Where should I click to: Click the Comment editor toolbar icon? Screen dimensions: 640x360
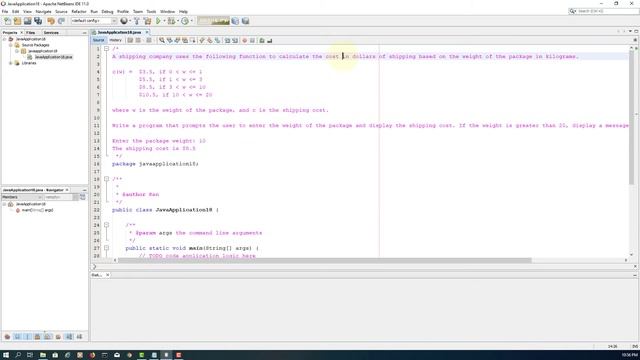(x=262, y=40)
